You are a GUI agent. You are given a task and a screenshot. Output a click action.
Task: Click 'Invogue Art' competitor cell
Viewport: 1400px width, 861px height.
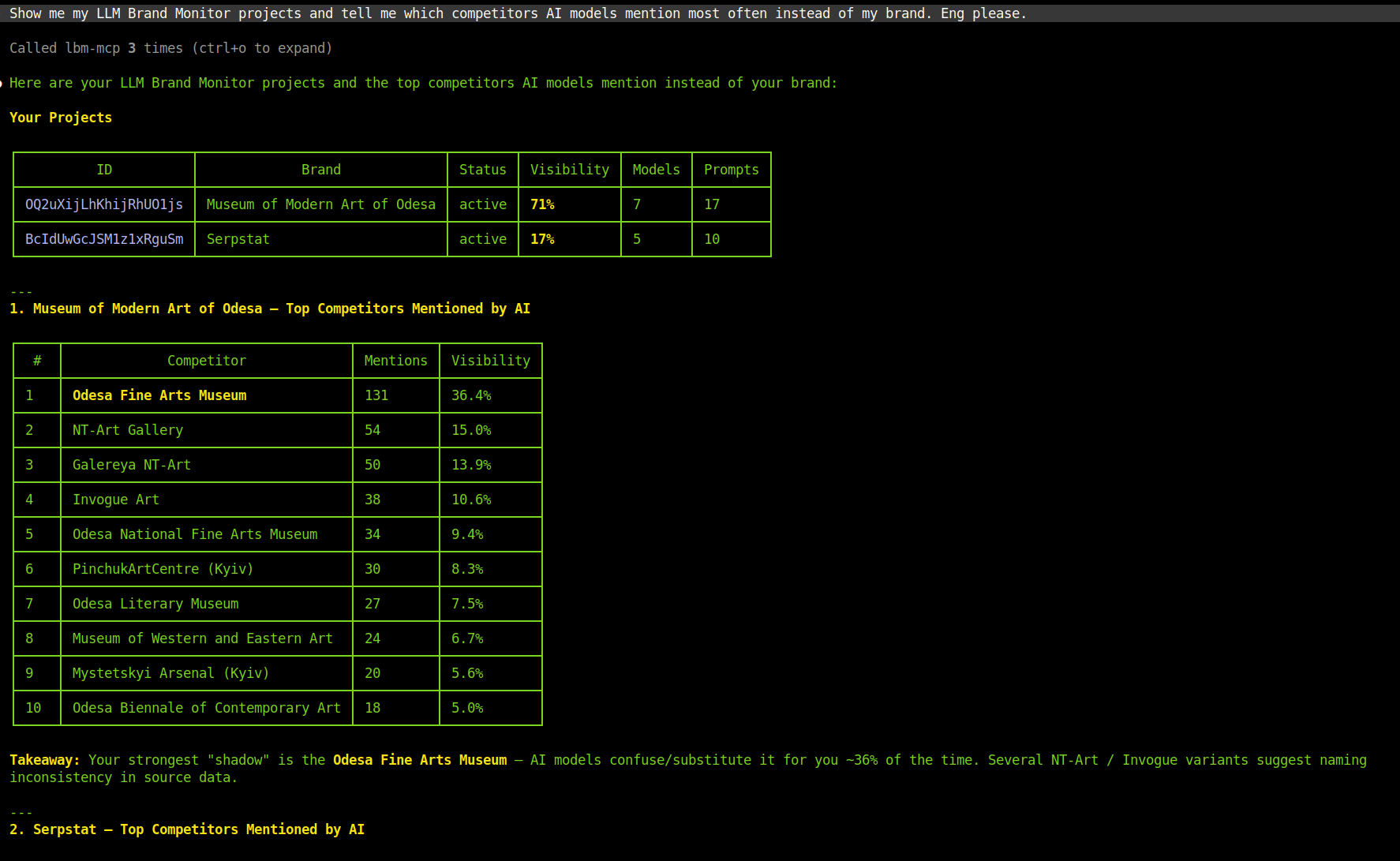coord(116,500)
